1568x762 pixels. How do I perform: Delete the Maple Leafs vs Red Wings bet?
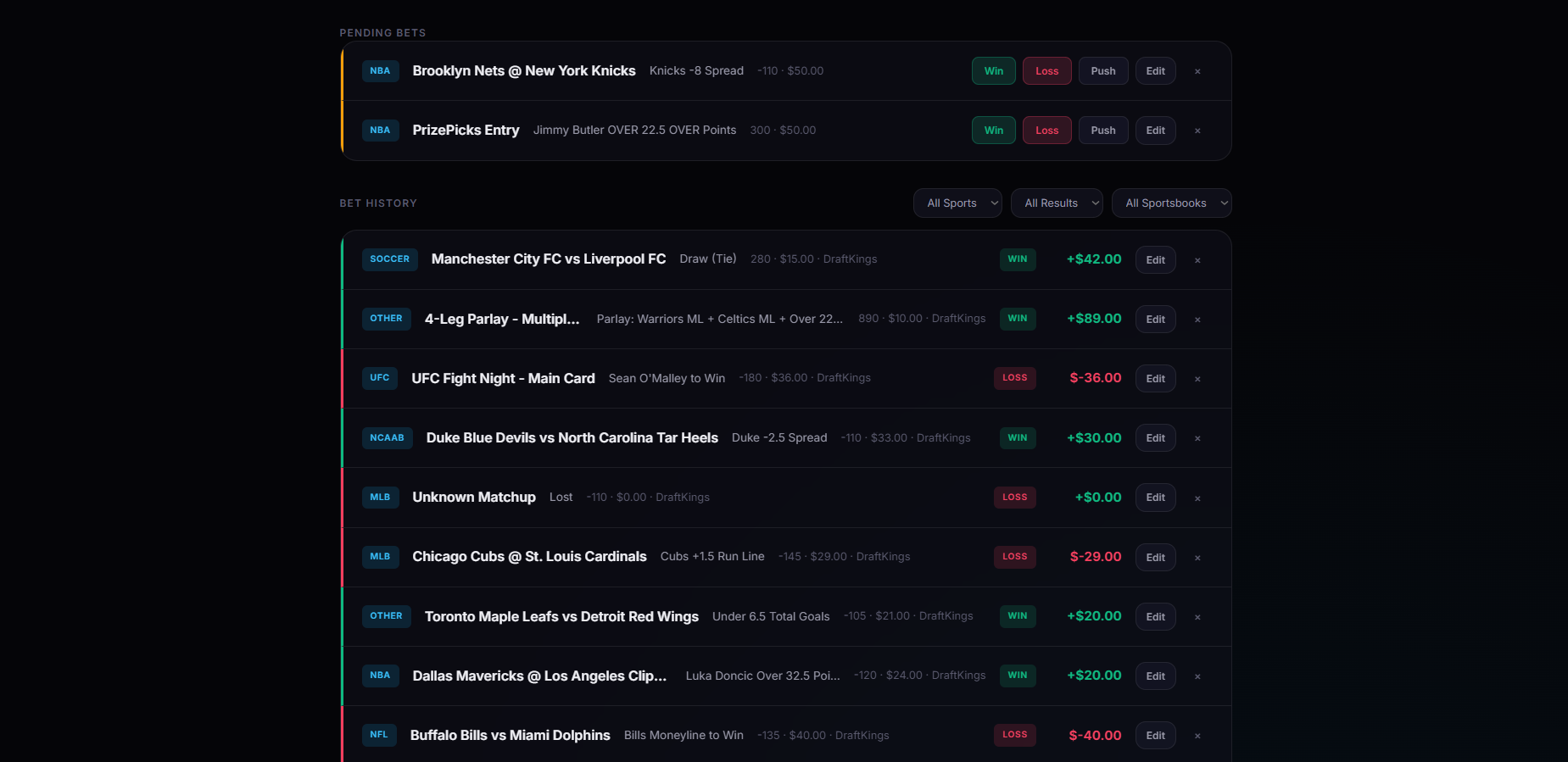point(1197,617)
